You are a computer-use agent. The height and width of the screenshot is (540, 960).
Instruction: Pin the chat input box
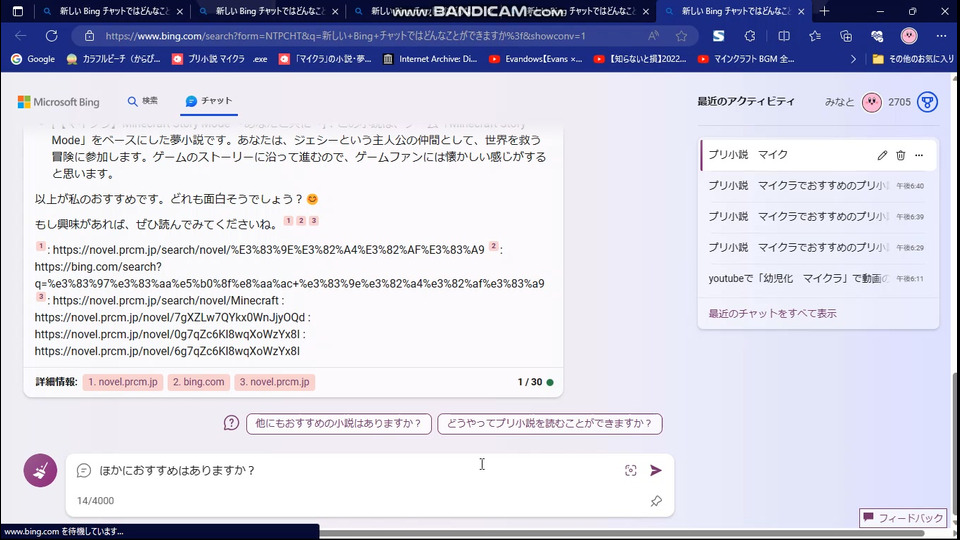click(x=656, y=501)
